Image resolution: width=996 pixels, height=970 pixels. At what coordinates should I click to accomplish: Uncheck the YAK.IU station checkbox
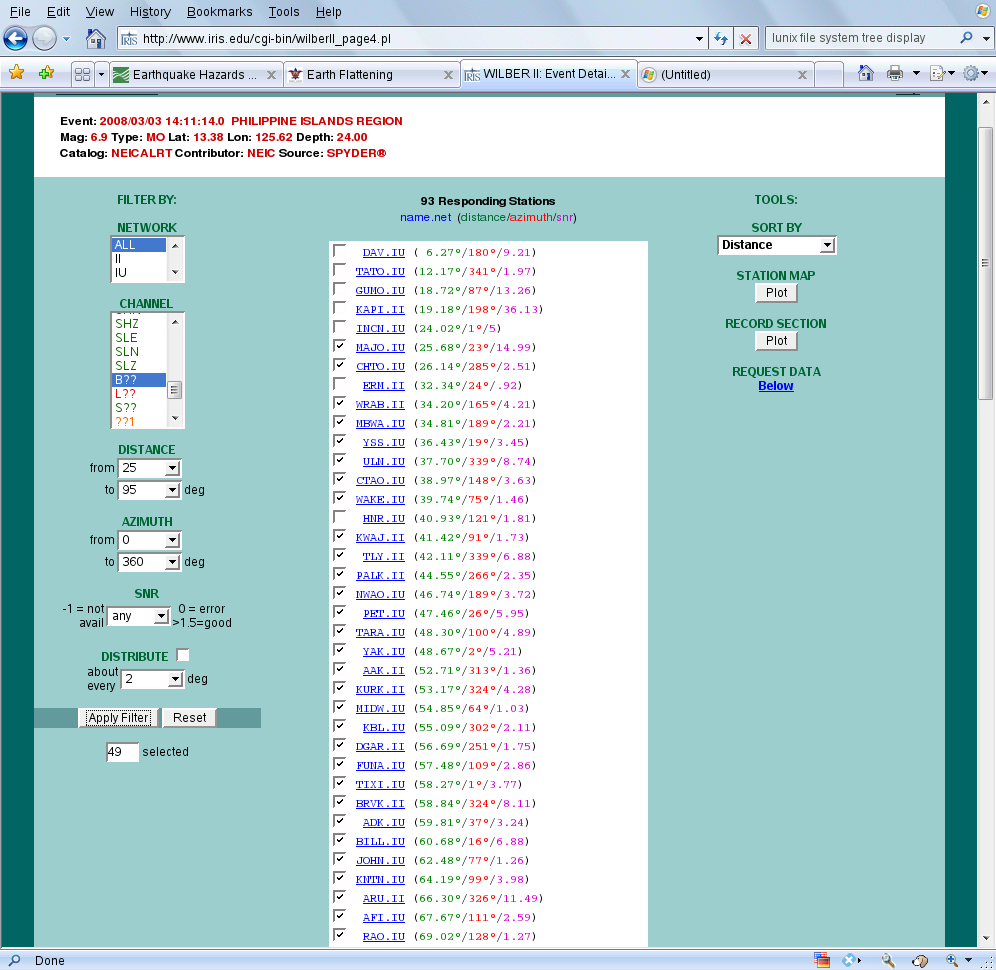[x=340, y=649]
